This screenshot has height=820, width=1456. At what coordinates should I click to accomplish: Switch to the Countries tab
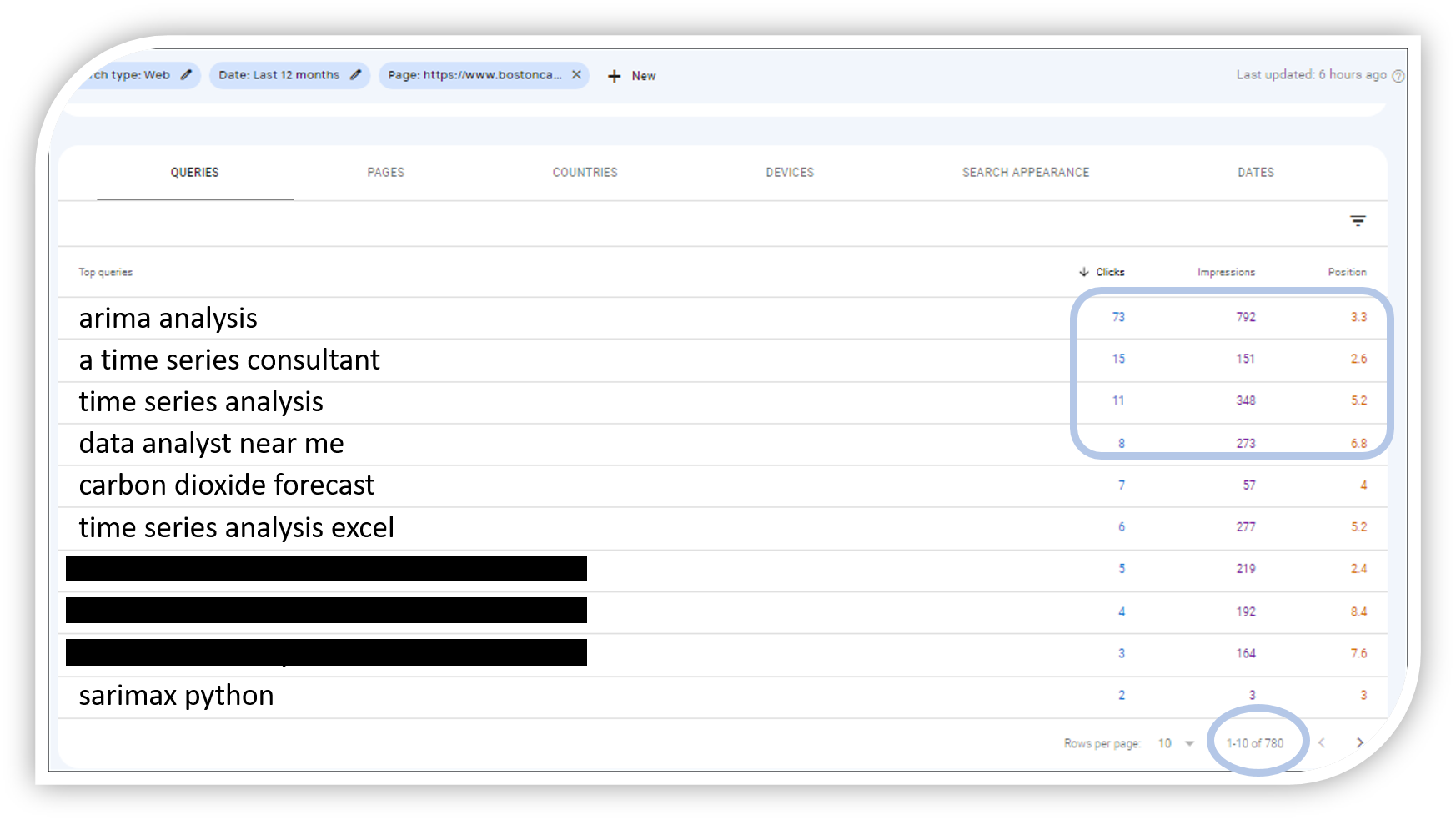point(585,173)
